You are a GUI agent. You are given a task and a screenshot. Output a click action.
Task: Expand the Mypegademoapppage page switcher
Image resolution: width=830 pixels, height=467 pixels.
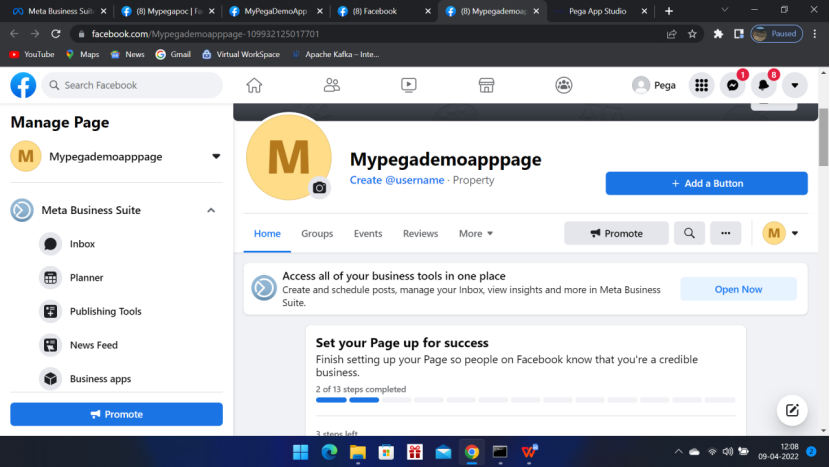[x=216, y=157]
